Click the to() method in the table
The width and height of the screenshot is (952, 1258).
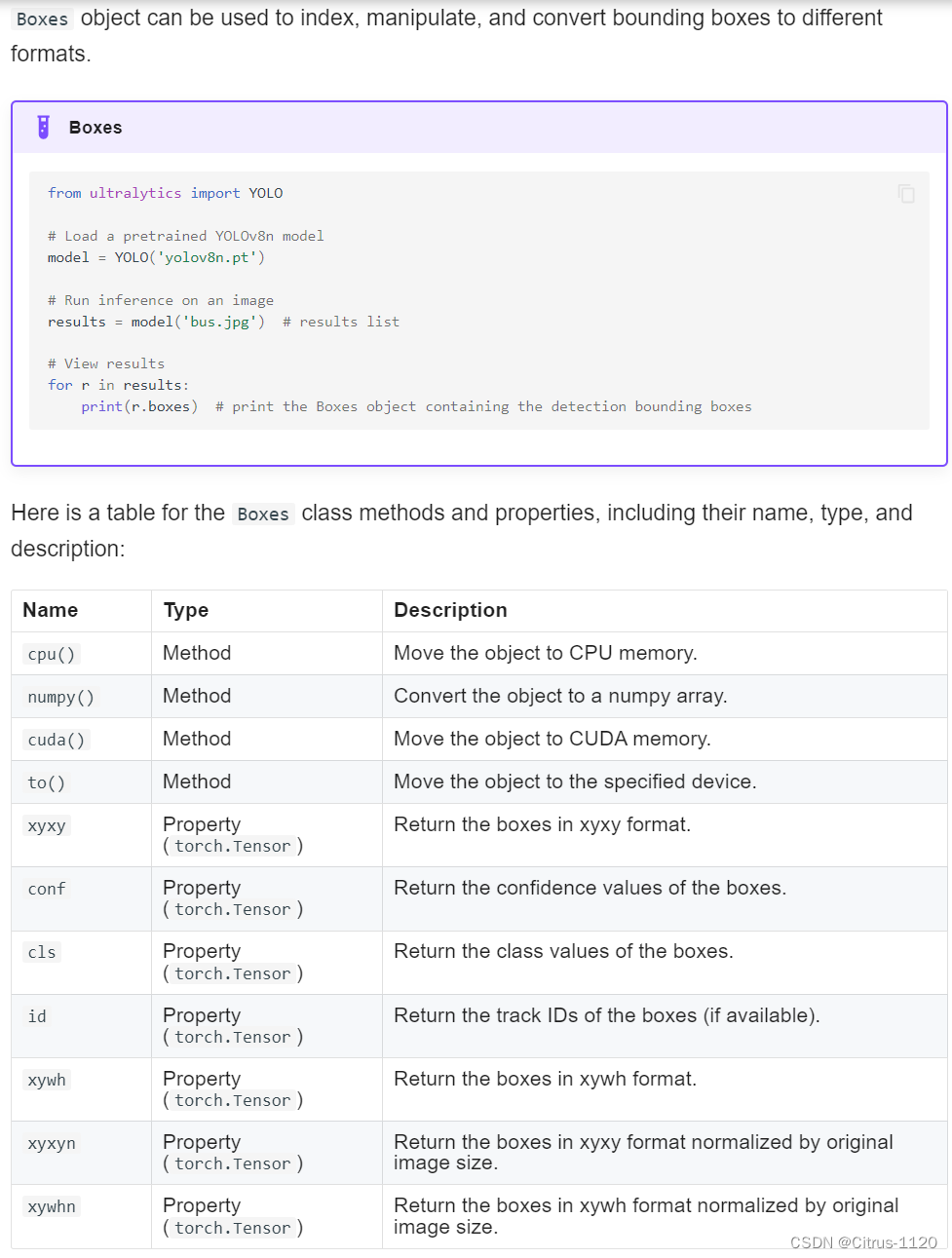click(46, 782)
